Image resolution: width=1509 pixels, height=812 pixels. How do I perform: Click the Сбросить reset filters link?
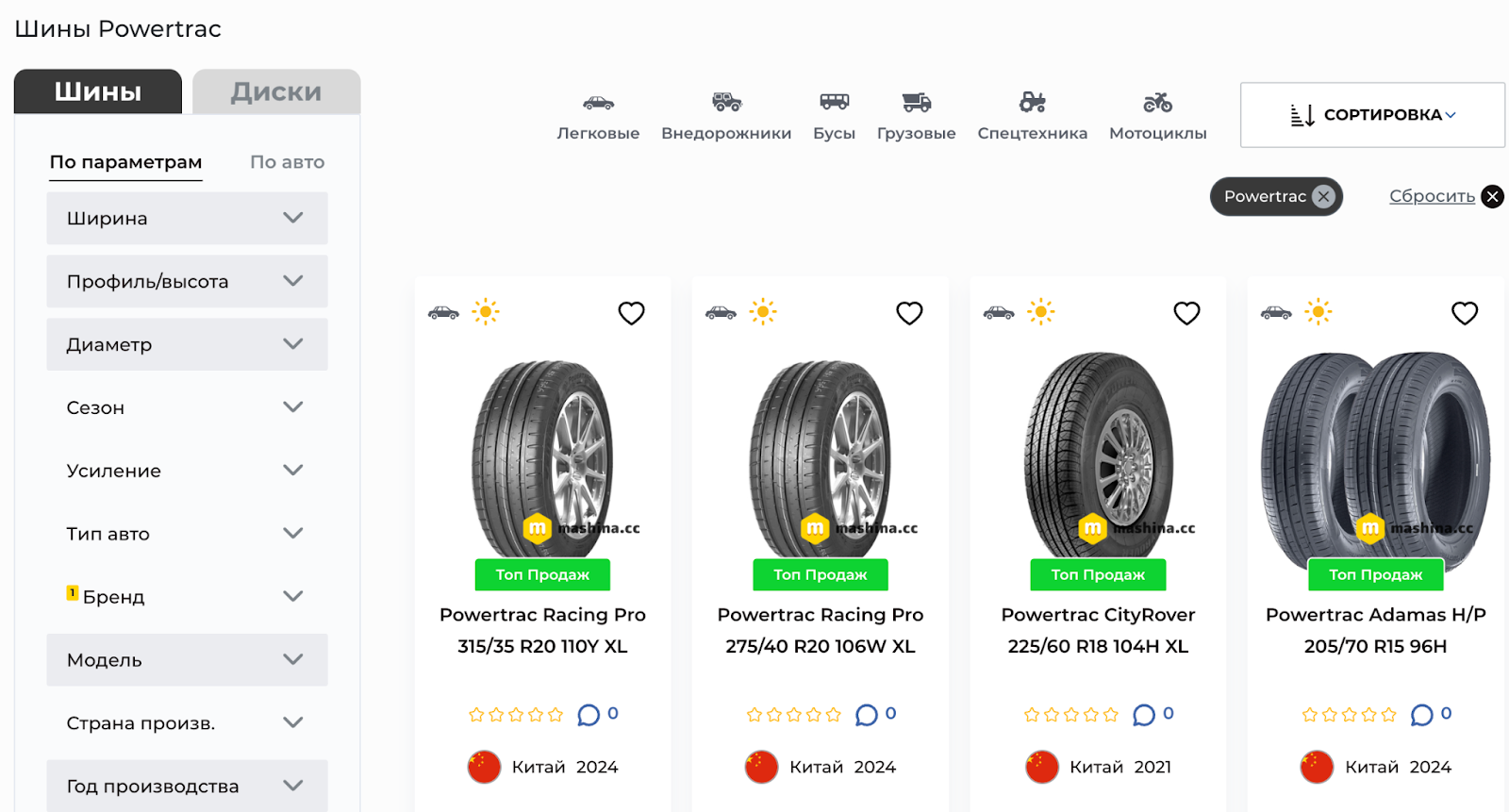[x=1432, y=196]
